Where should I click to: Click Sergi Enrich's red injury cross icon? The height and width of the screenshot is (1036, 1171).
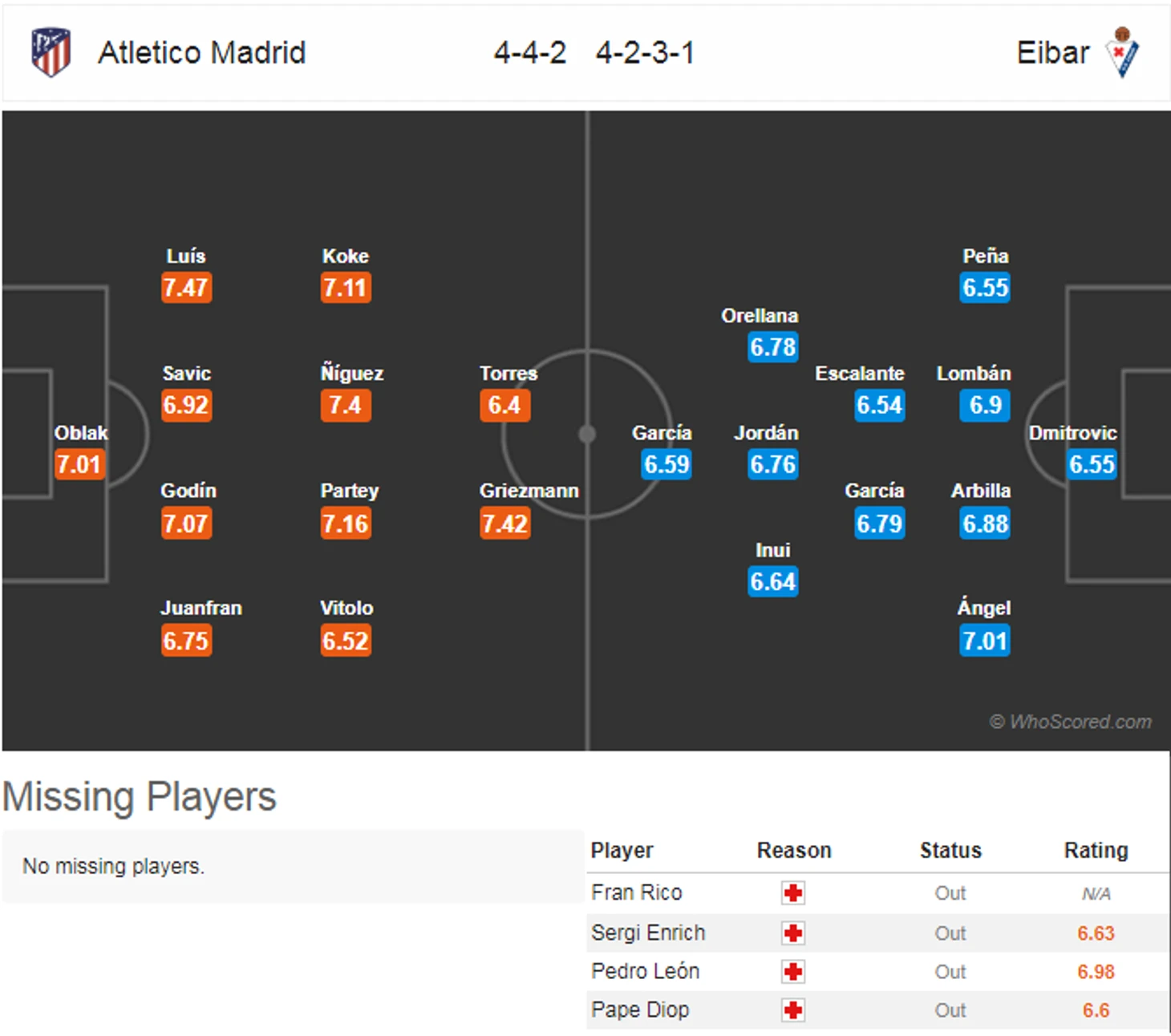tap(793, 933)
